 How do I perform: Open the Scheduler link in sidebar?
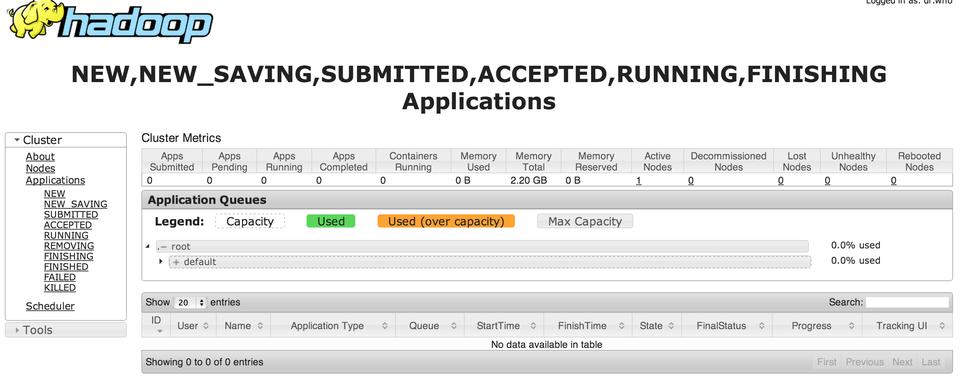coord(50,306)
